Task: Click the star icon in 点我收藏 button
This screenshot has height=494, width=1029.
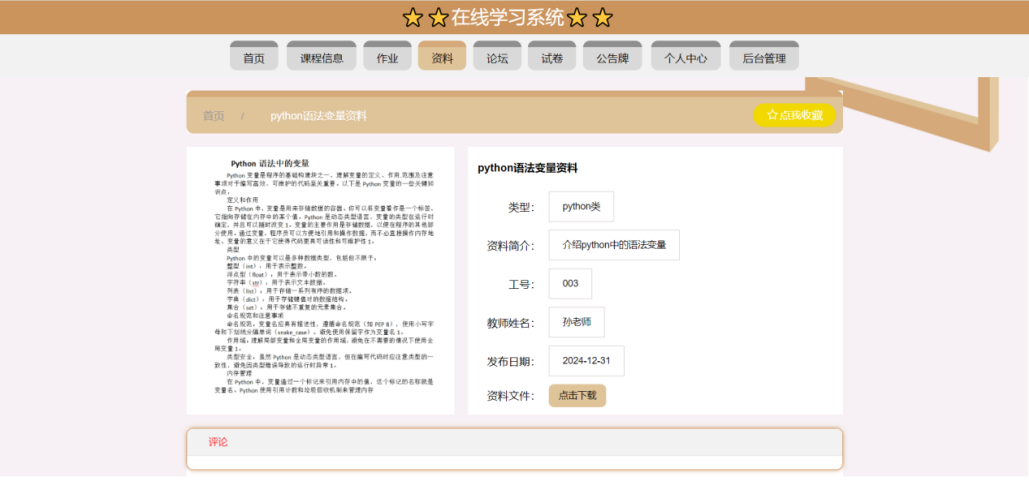Action: pyautogui.click(x=772, y=115)
